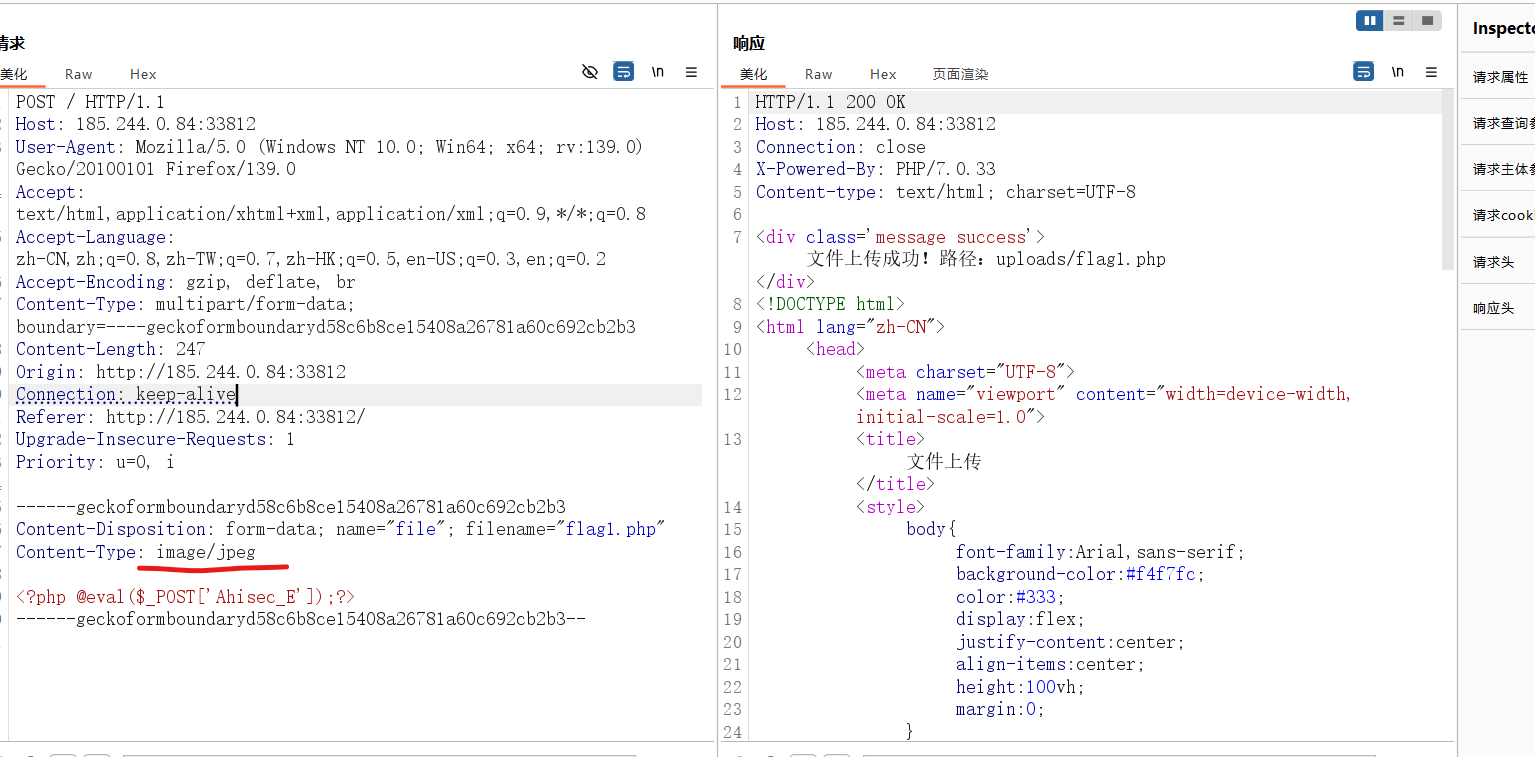Click the closing geckoformboundary line ending with --
The image size is (1535, 757).
click(x=301, y=619)
